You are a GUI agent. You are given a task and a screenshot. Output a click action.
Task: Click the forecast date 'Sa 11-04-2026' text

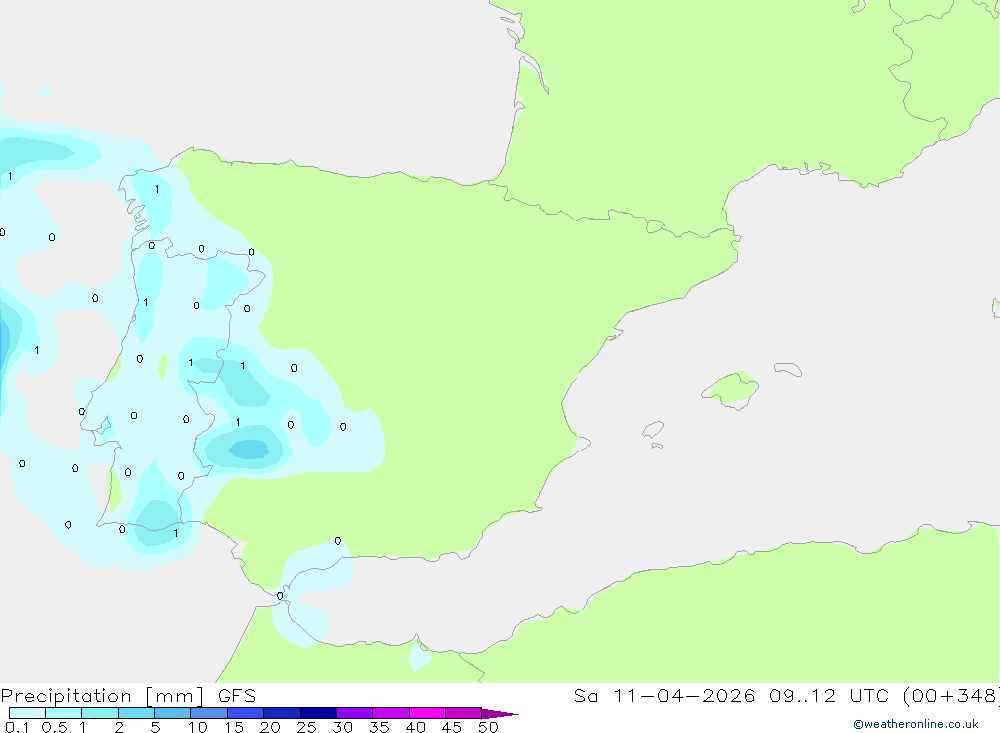664,695
